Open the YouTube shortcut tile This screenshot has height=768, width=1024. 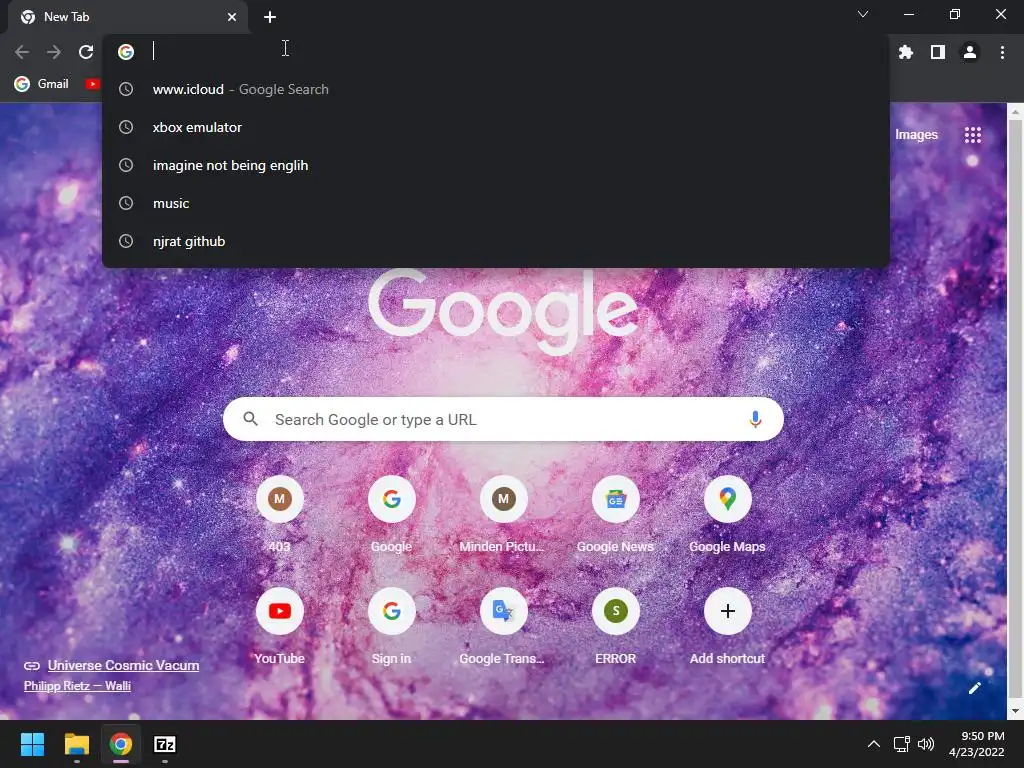pyautogui.click(x=280, y=627)
